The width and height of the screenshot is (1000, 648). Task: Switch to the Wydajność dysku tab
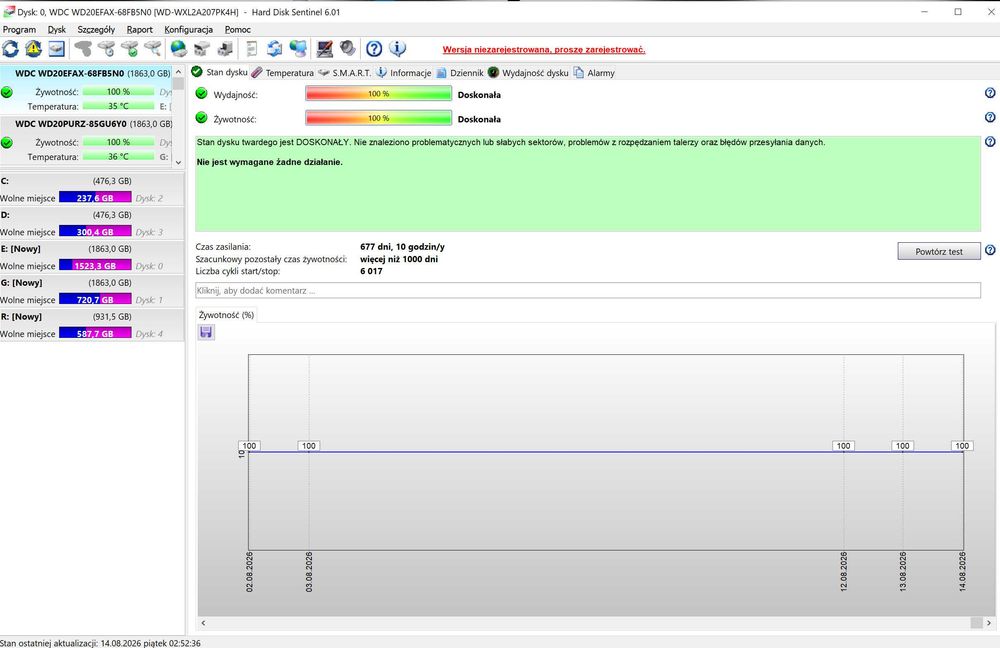(529, 73)
